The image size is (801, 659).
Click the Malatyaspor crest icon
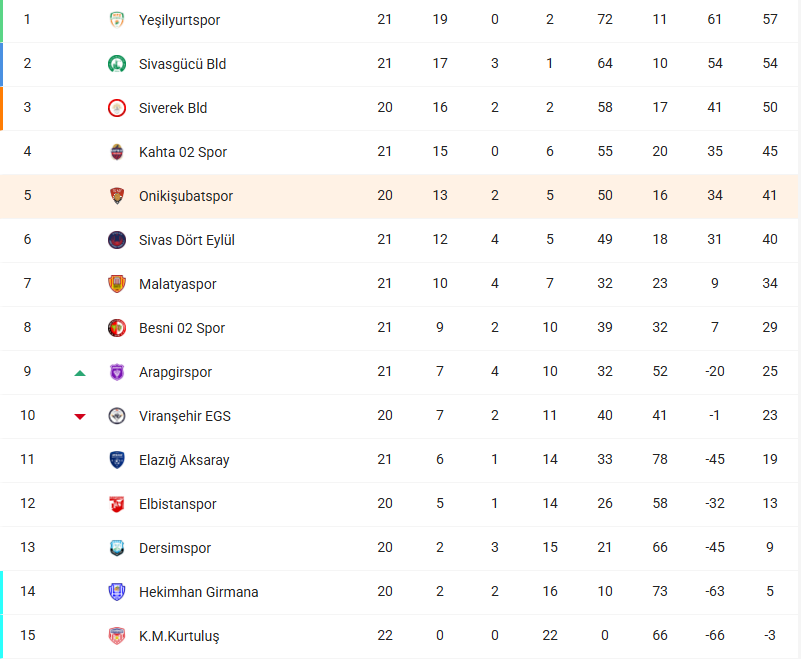[117, 284]
